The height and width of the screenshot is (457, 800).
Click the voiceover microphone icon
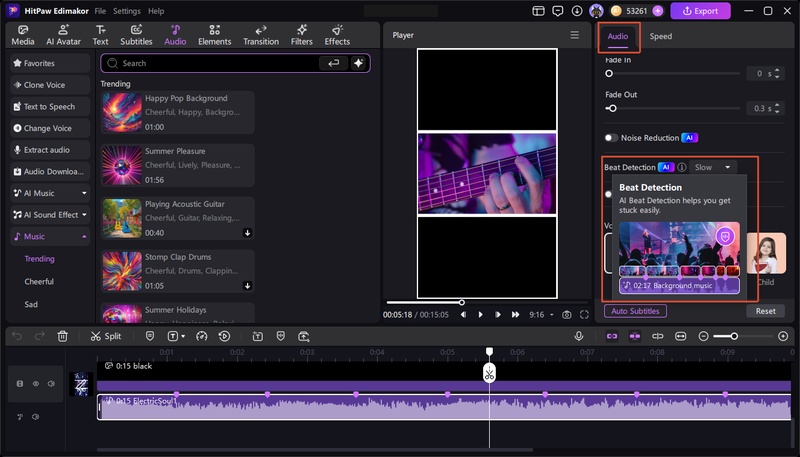point(579,336)
